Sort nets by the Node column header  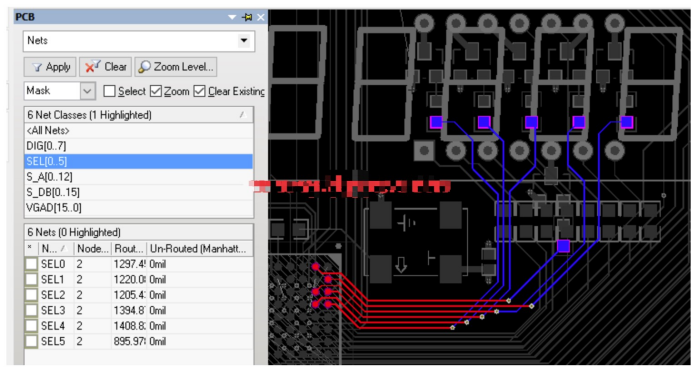(92, 249)
